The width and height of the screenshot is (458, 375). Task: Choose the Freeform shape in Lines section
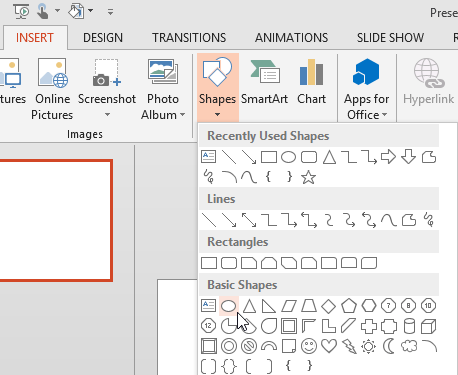pyautogui.click(x=409, y=220)
